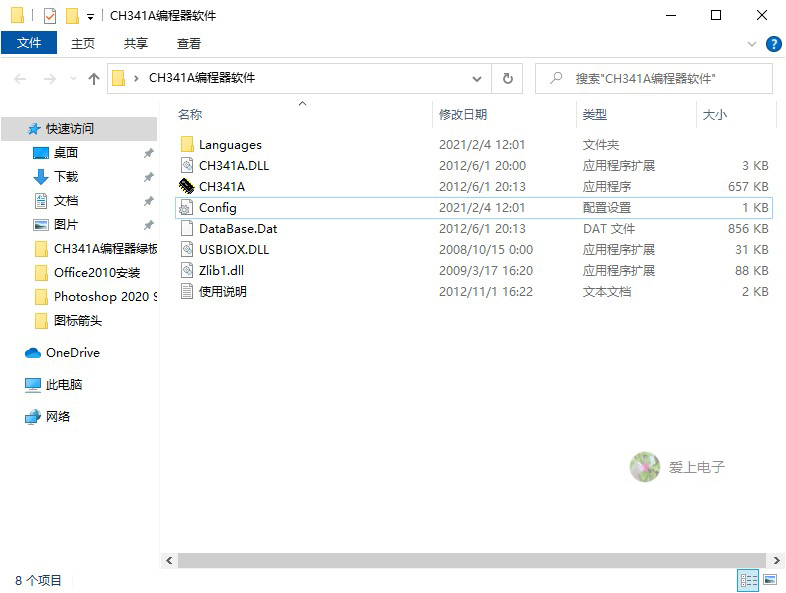Viewport: 786px width, 593px height.
Task: Click the 2009/3/17 16:20 date cell
Action: pos(486,271)
